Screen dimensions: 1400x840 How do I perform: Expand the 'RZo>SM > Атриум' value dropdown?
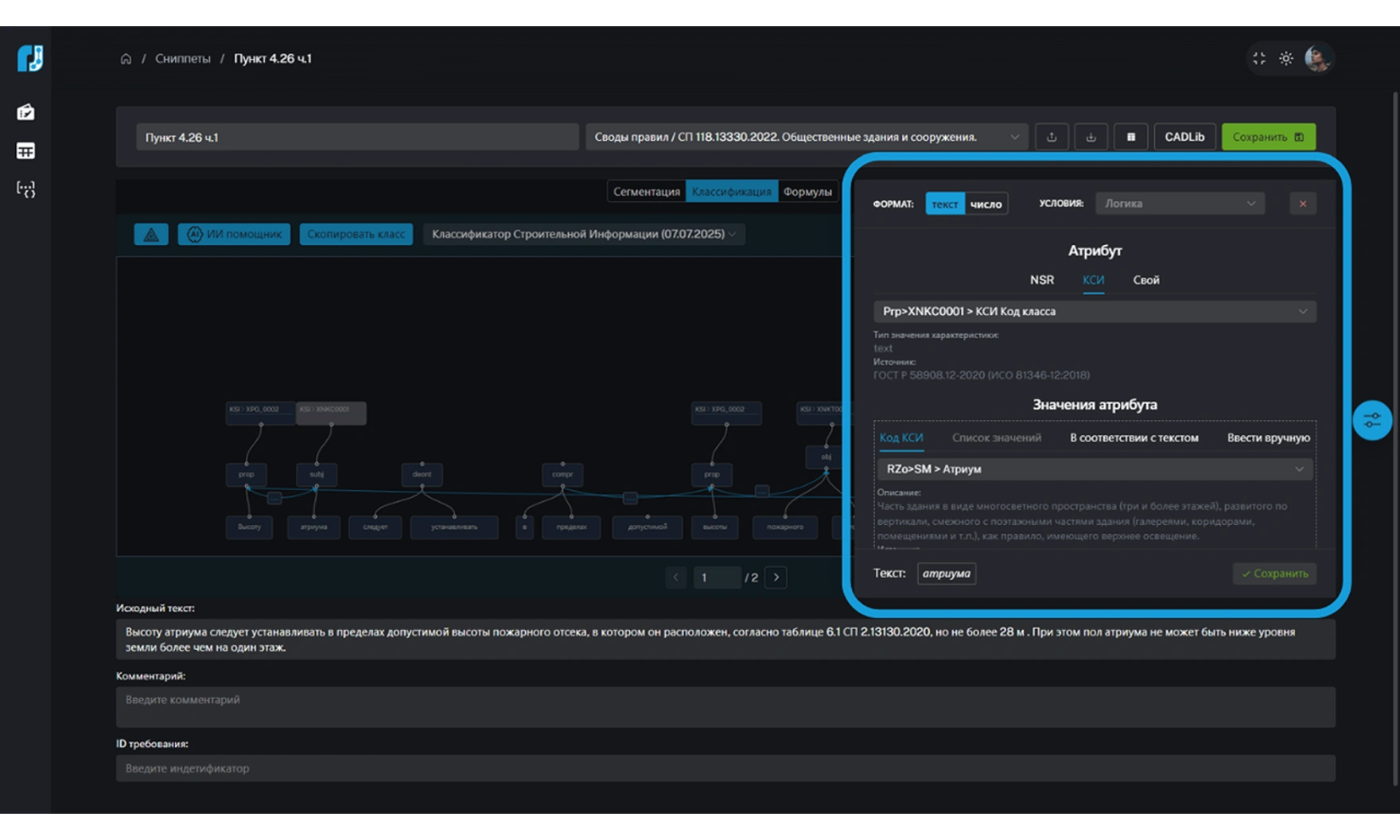pyautogui.click(x=1094, y=469)
